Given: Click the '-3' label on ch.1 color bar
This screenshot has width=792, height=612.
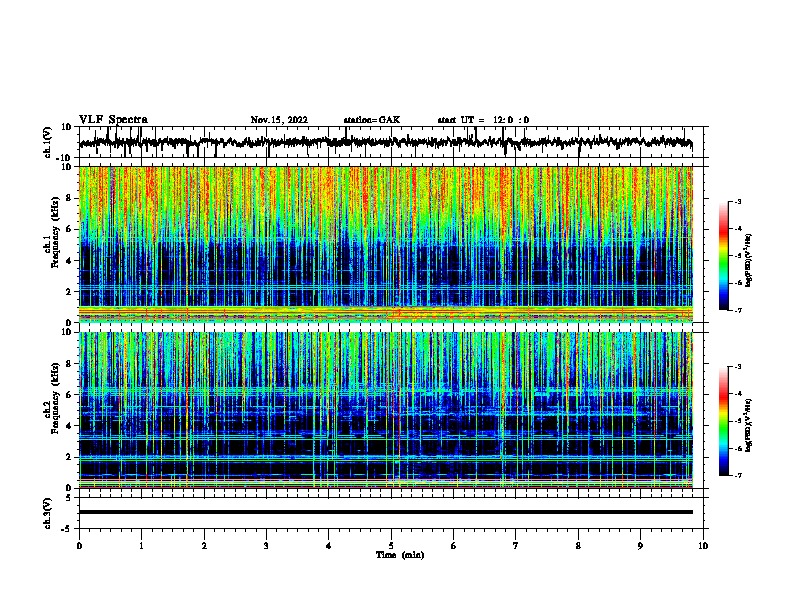Looking at the screenshot, I should [x=738, y=202].
